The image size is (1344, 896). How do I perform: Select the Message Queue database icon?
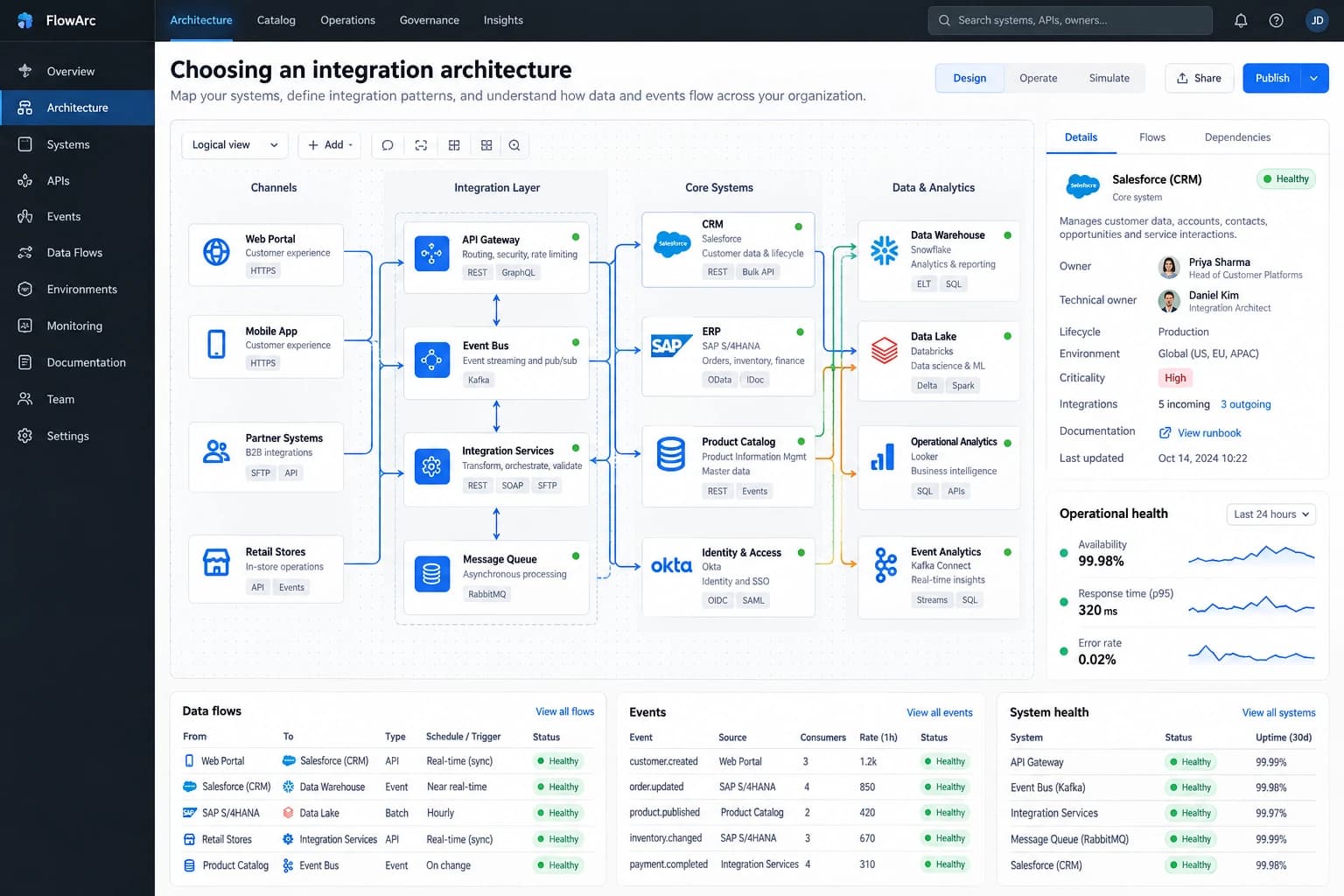pos(431,573)
